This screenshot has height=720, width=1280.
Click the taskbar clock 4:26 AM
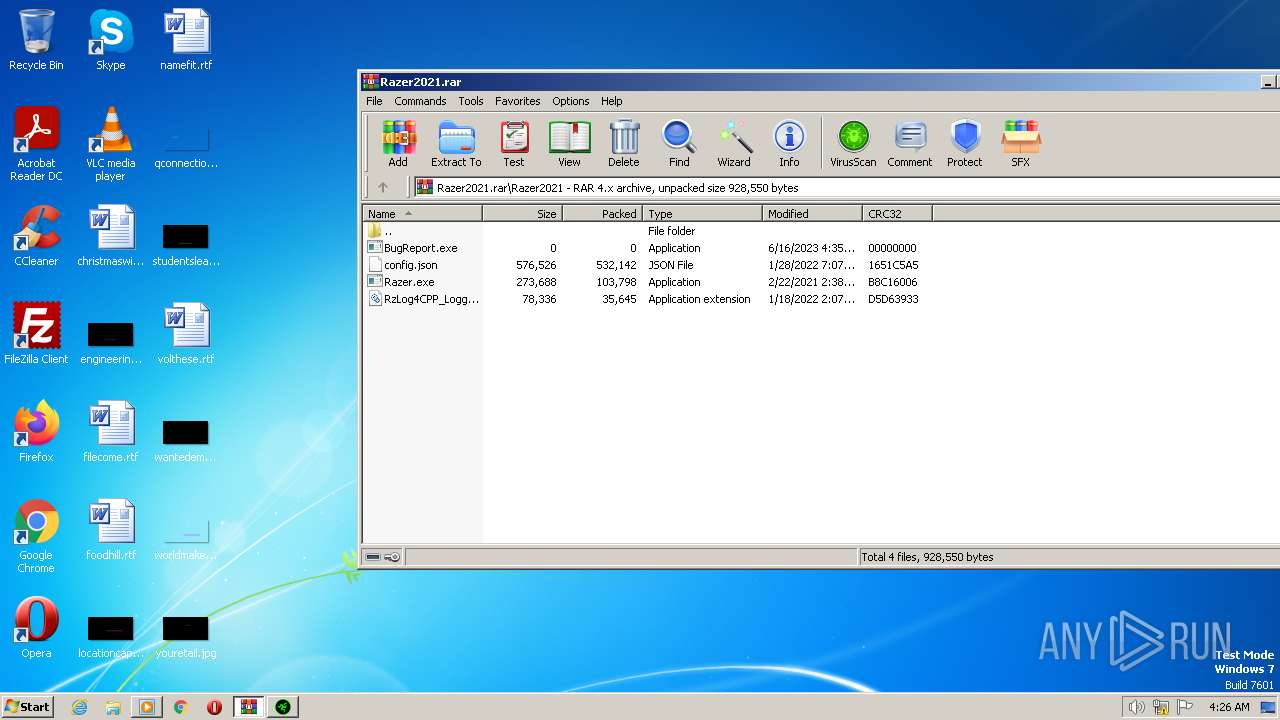[1229, 707]
